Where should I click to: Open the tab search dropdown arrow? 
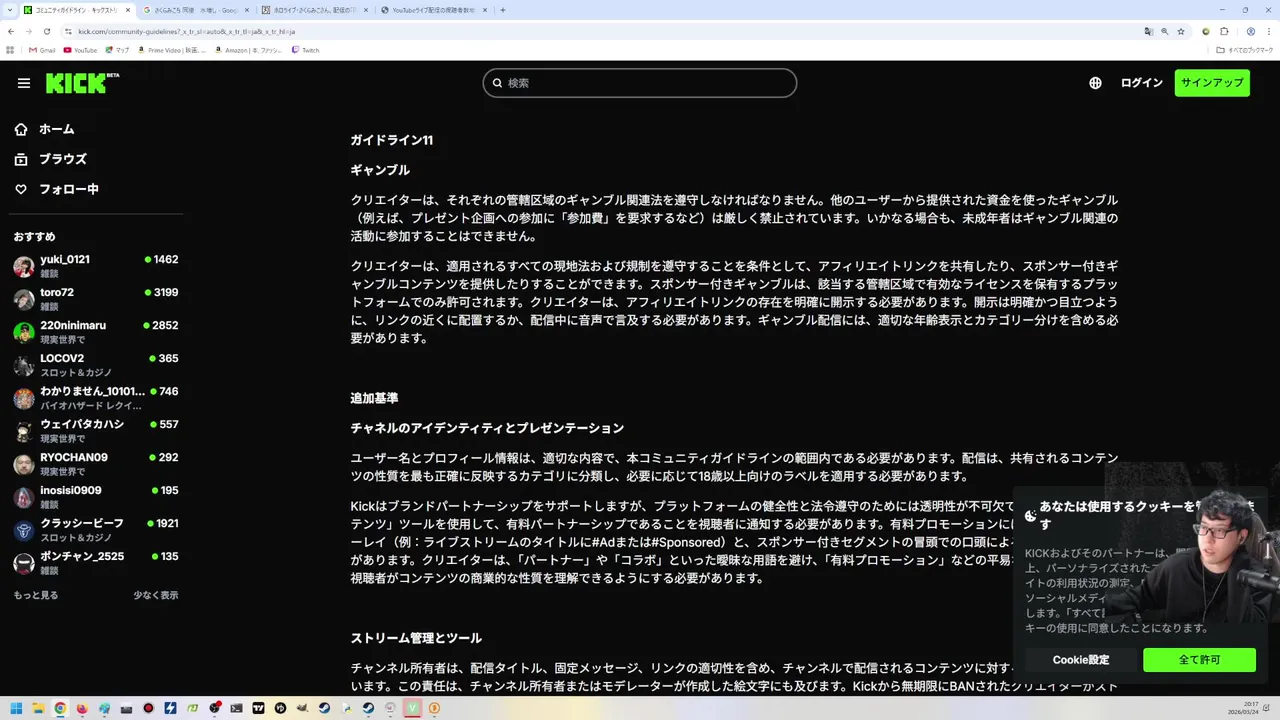(x=8, y=10)
